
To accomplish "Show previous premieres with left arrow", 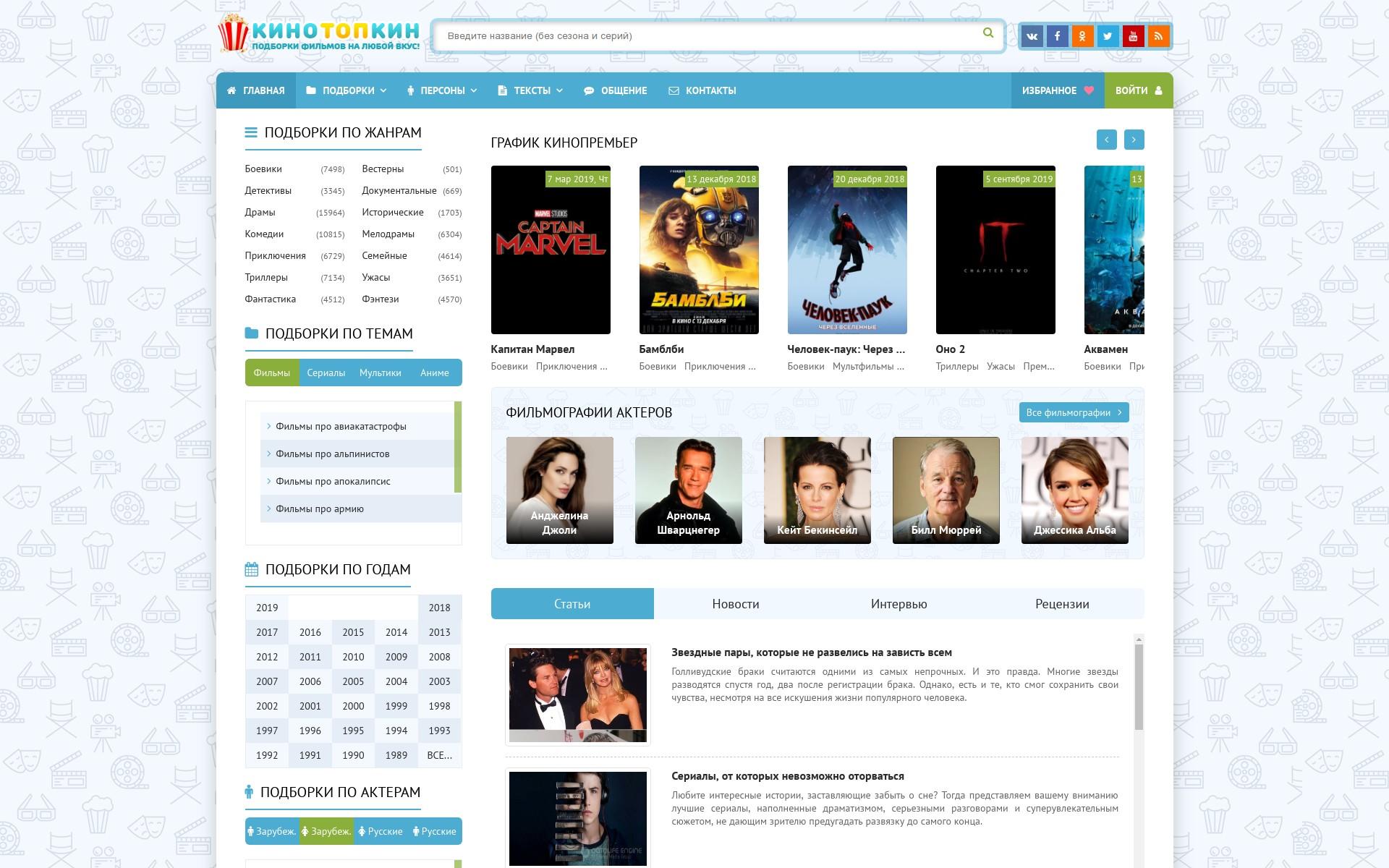I will (1106, 140).
